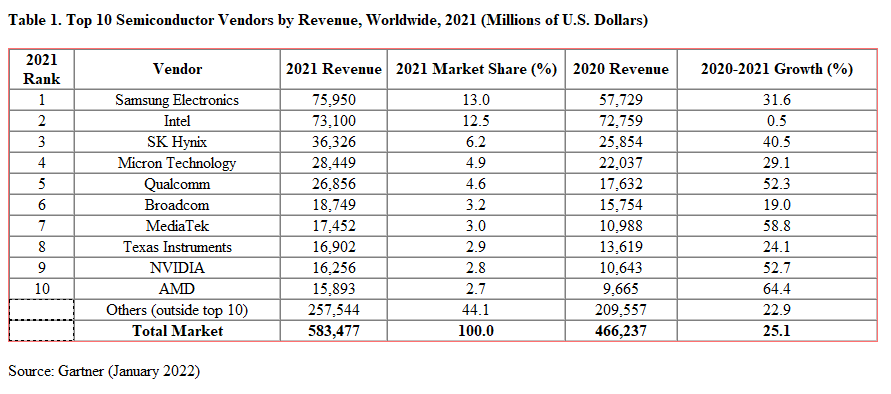Click MediaTek 2020 revenue 10,988
This screenshot has width=891, height=394.
[x=621, y=226]
